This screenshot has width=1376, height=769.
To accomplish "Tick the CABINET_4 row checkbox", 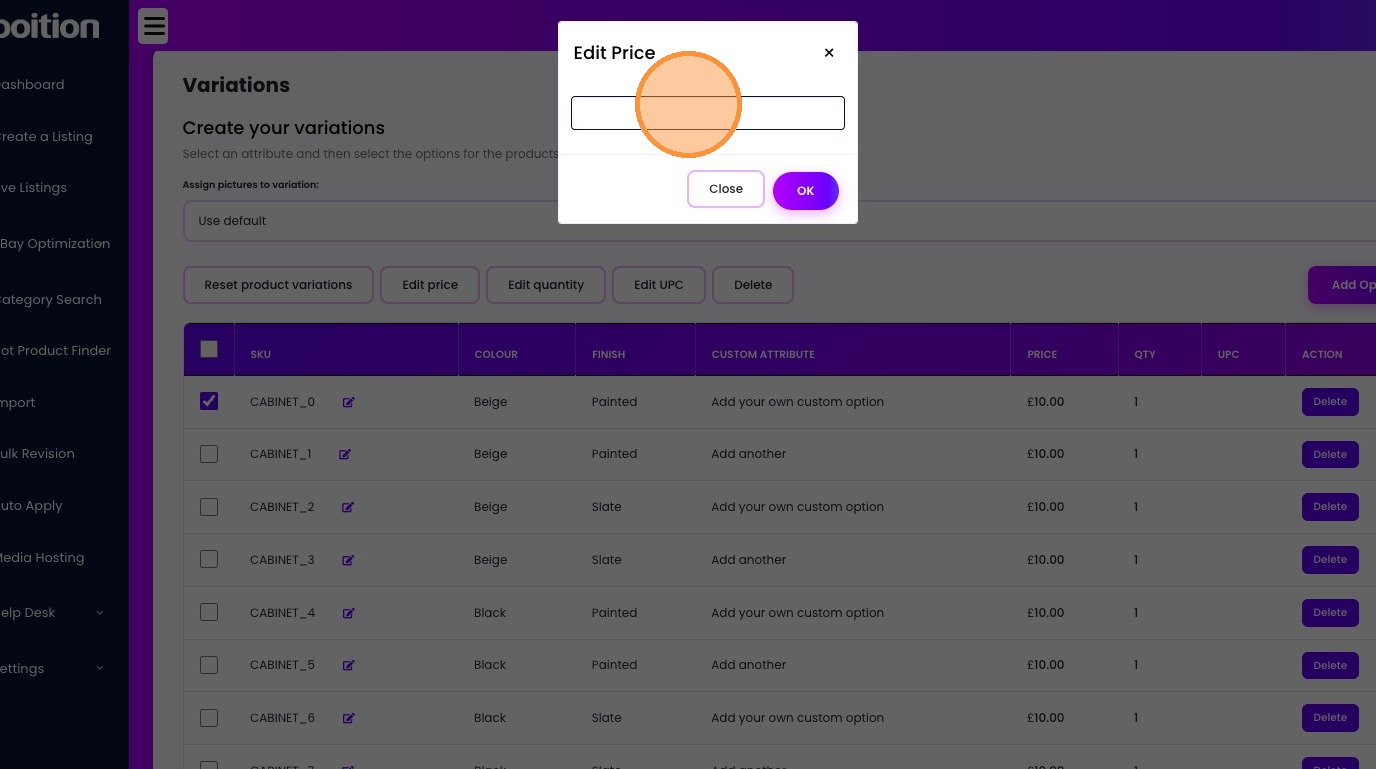I will coord(209,612).
